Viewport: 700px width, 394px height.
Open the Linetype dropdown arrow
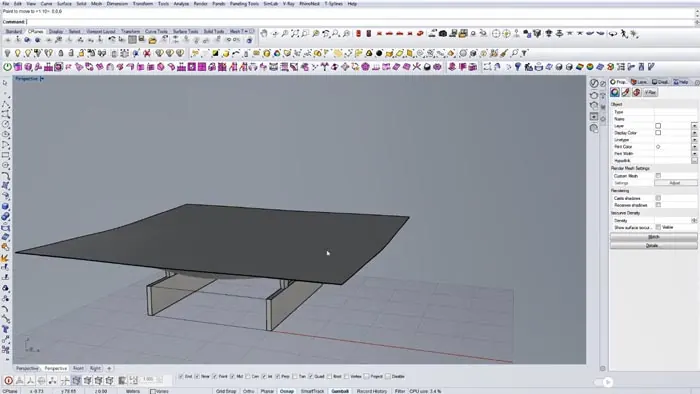point(694,140)
